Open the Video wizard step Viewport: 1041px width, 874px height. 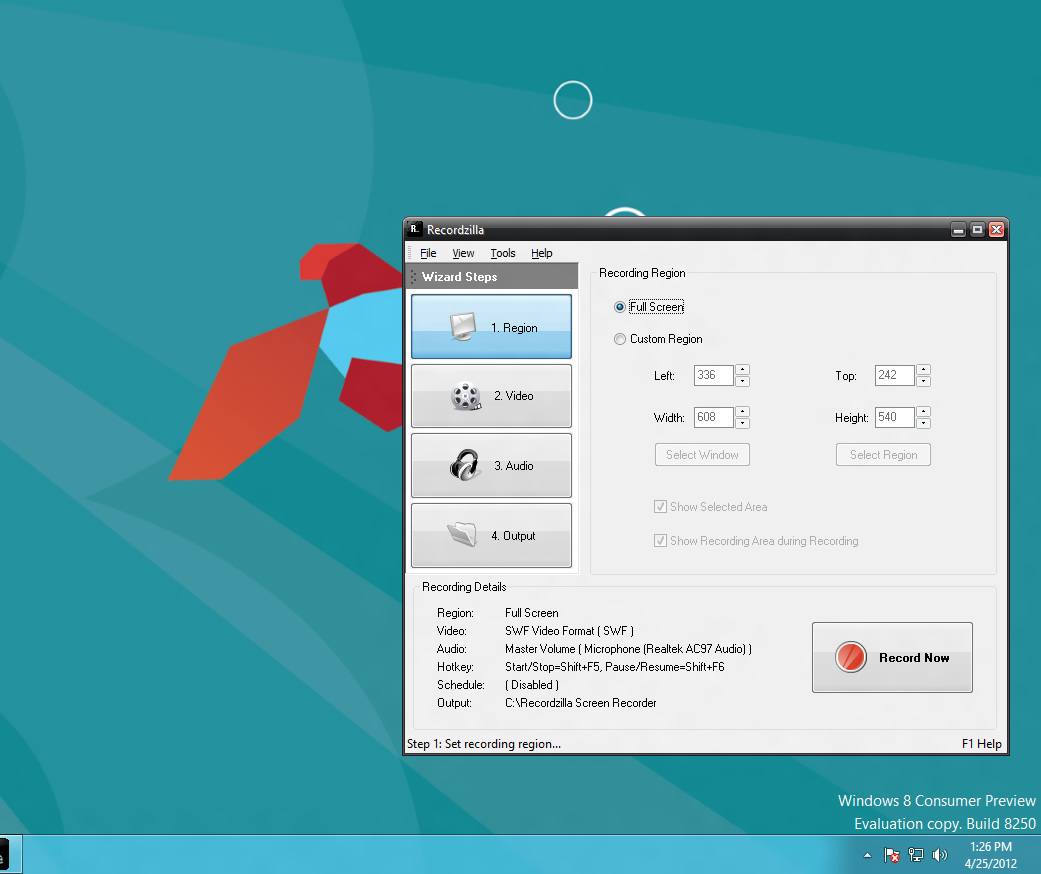[x=491, y=396]
